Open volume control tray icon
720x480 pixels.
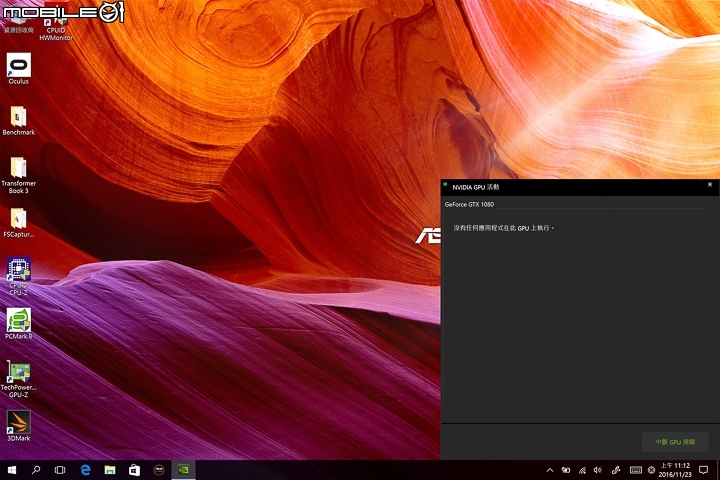coord(597,470)
